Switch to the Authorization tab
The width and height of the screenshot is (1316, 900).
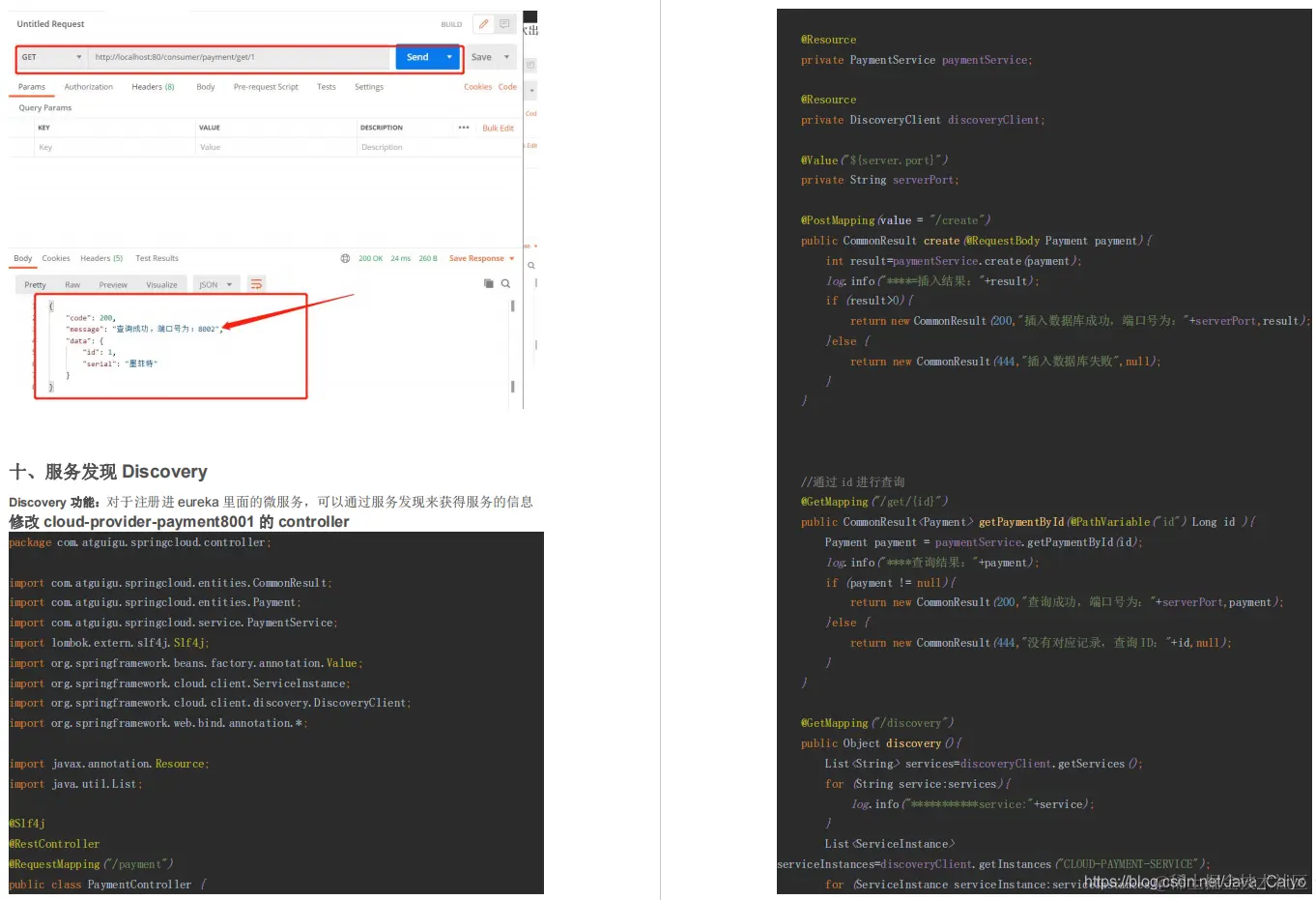pos(89,87)
